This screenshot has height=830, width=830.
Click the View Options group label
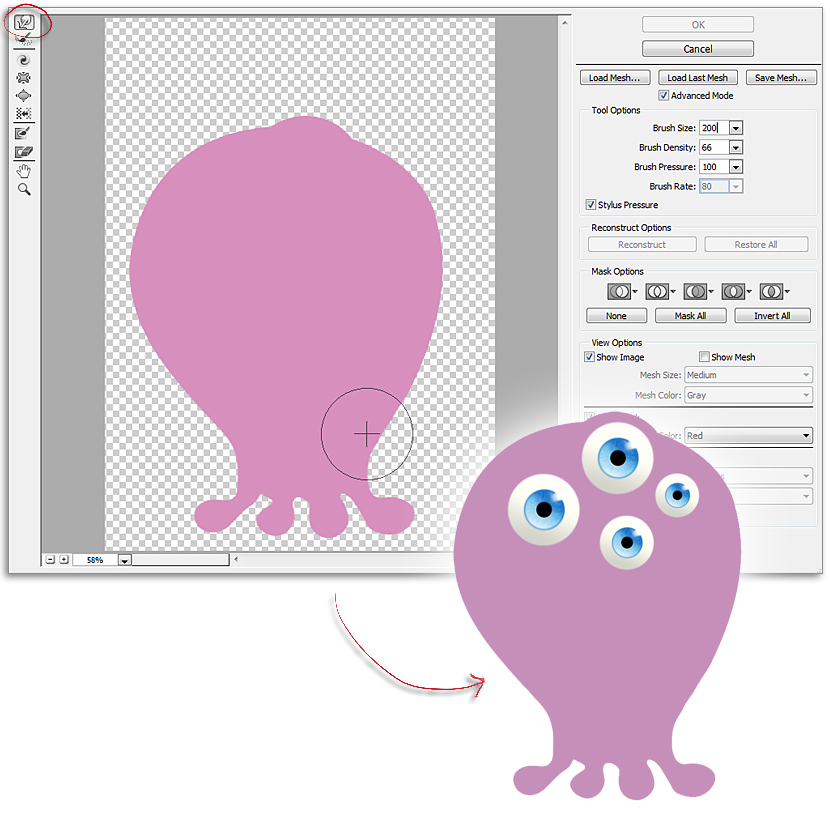point(617,342)
